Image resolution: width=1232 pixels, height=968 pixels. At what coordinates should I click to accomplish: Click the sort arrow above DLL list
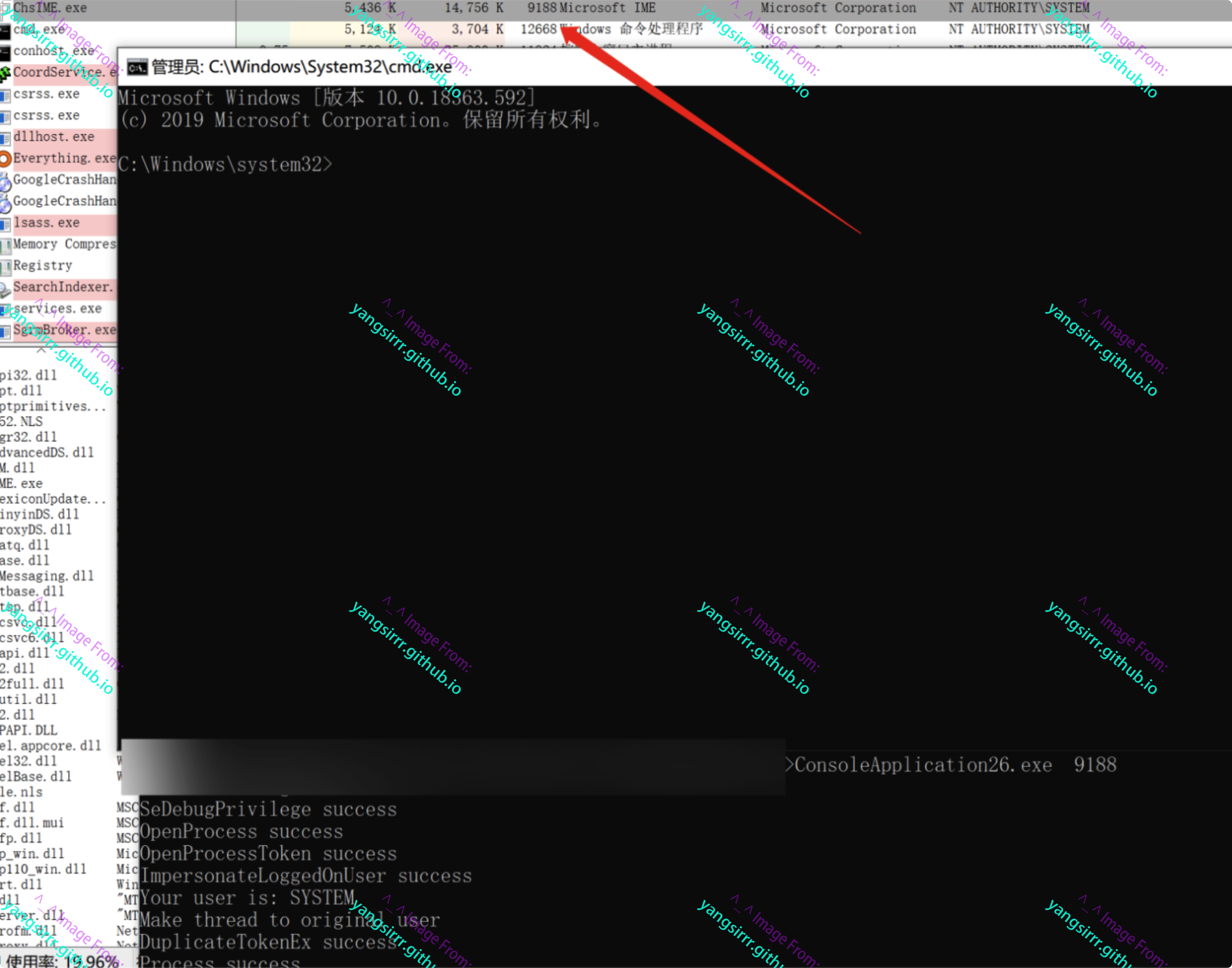(41, 351)
